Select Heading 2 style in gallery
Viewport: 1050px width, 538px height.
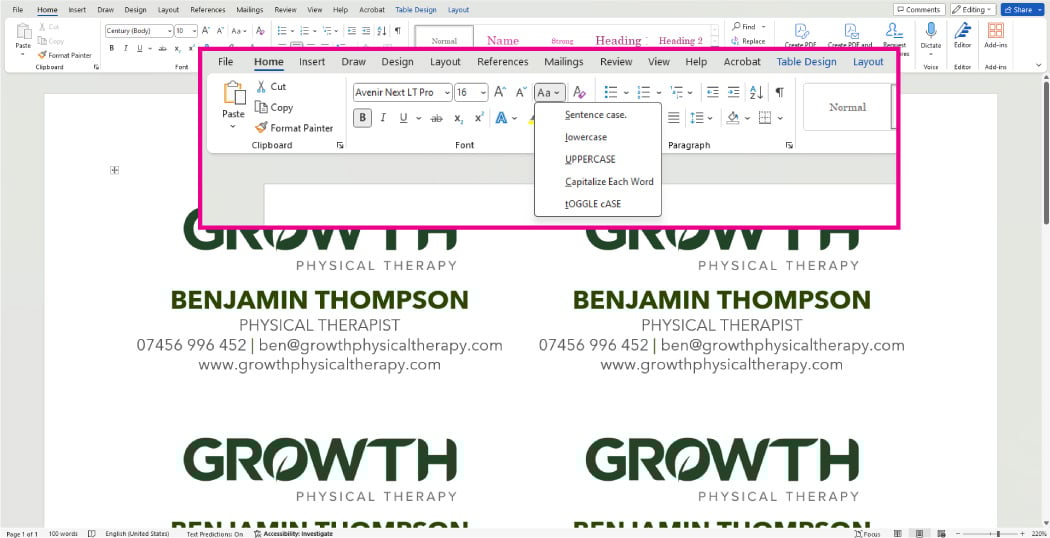[681, 41]
